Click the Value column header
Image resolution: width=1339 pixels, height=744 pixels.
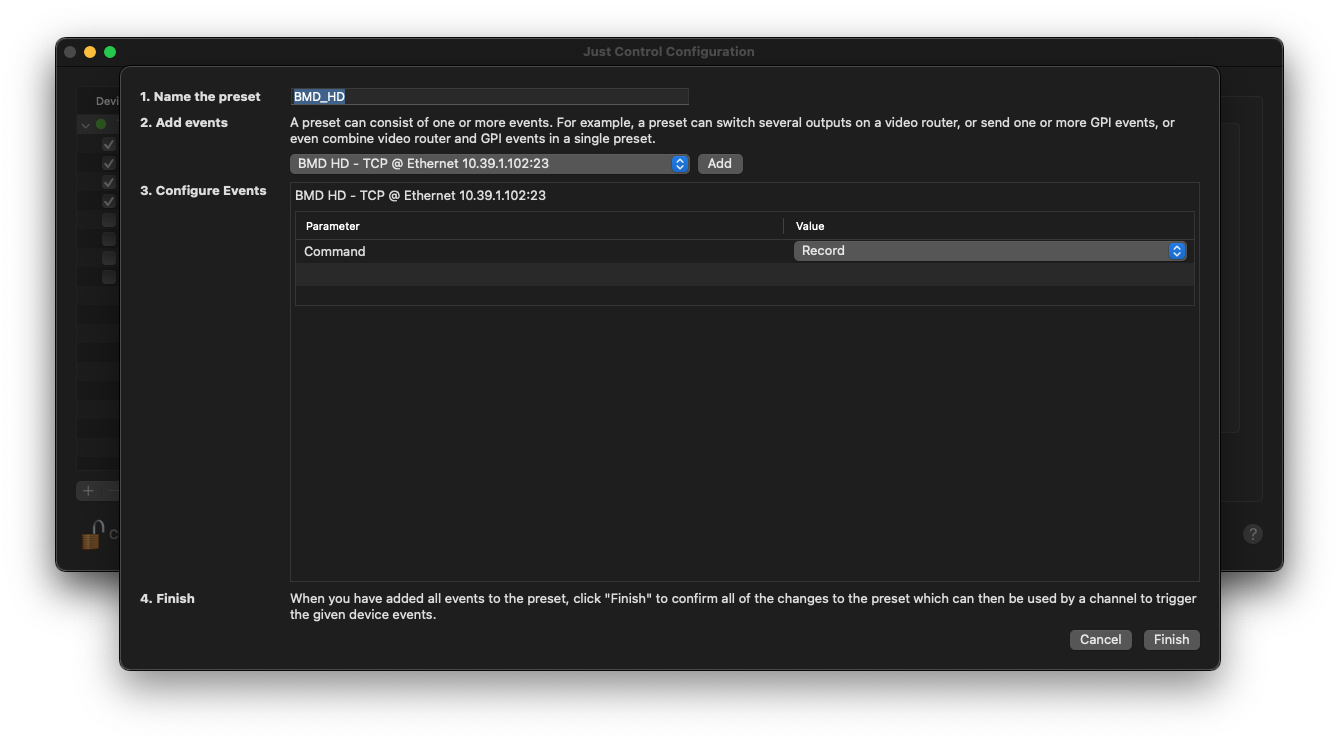(989, 226)
